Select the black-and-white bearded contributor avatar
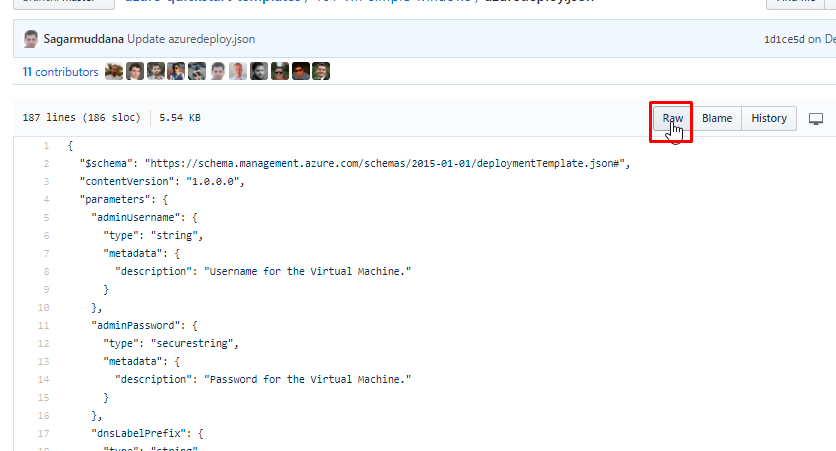 259,71
